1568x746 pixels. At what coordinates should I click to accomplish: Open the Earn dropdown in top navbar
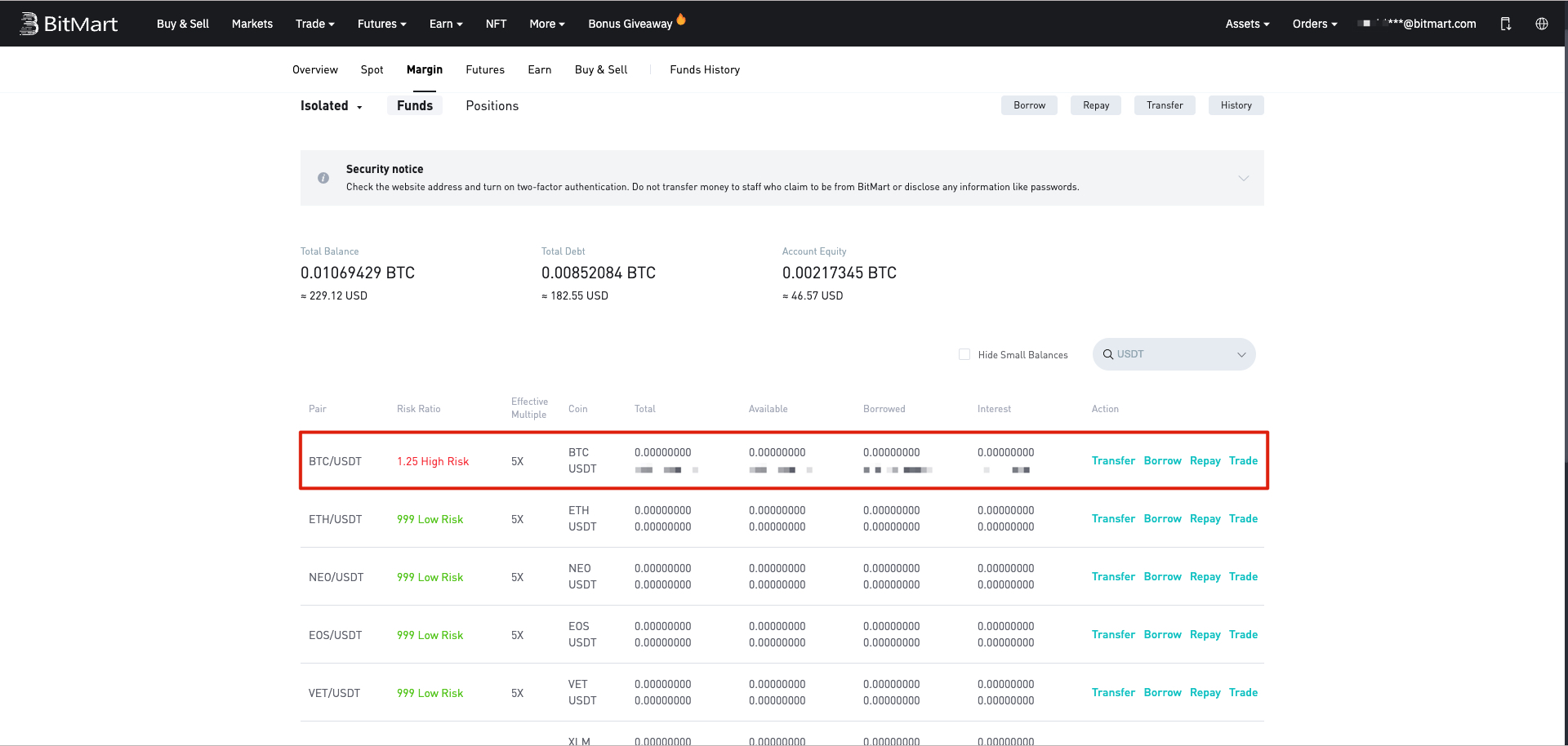point(446,24)
